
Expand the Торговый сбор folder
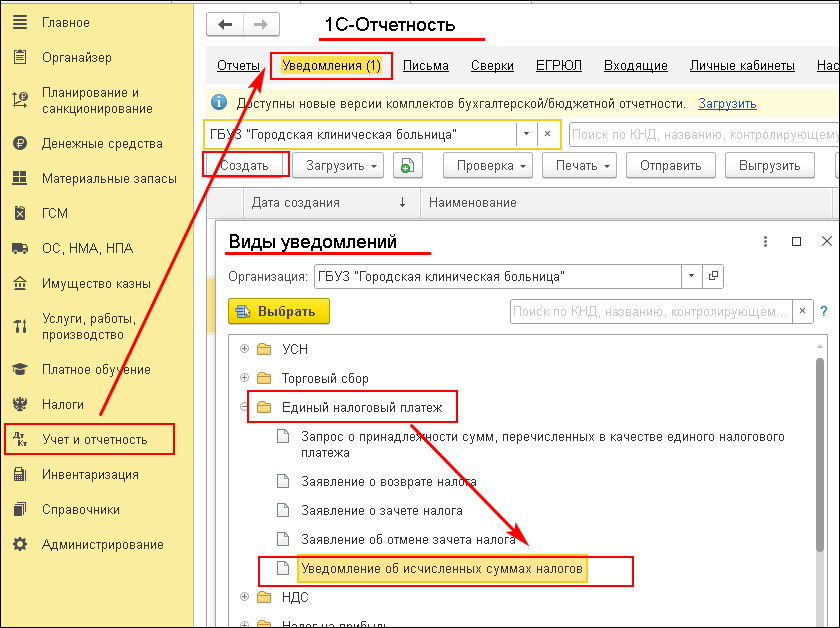pos(244,378)
